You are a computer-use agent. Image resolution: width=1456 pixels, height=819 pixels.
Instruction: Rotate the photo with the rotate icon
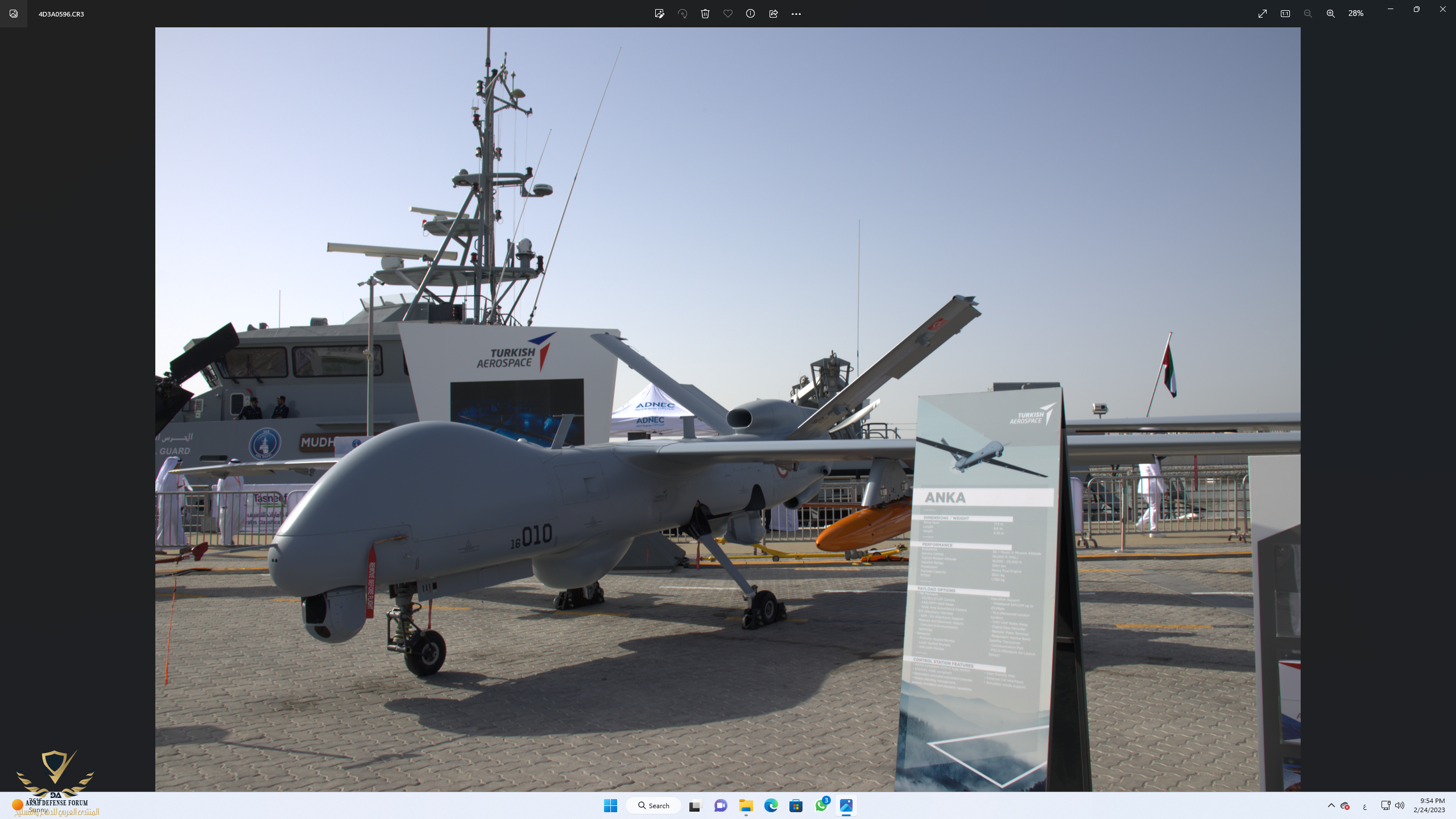tap(682, 14)
